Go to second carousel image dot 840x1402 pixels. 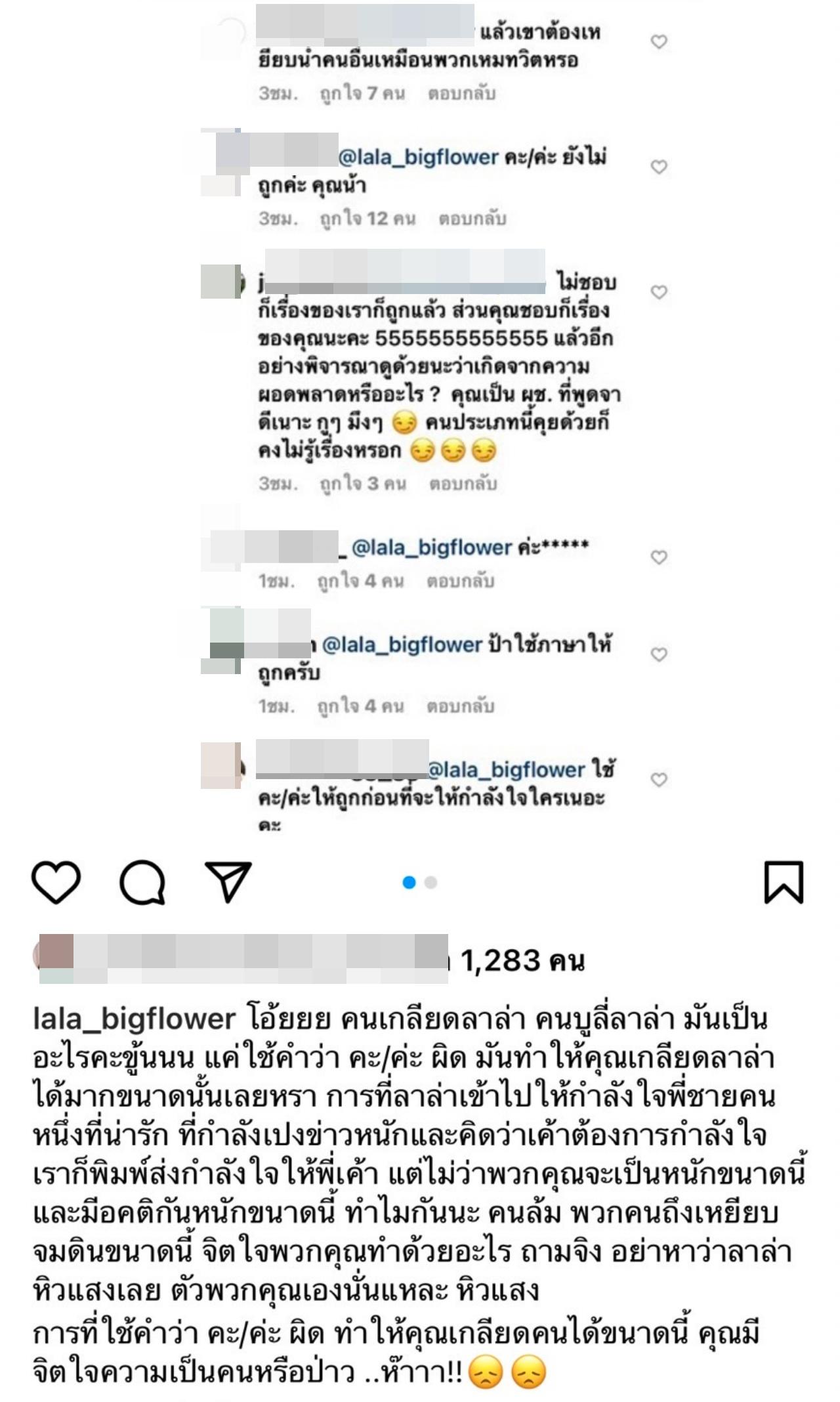click(430, 883)
